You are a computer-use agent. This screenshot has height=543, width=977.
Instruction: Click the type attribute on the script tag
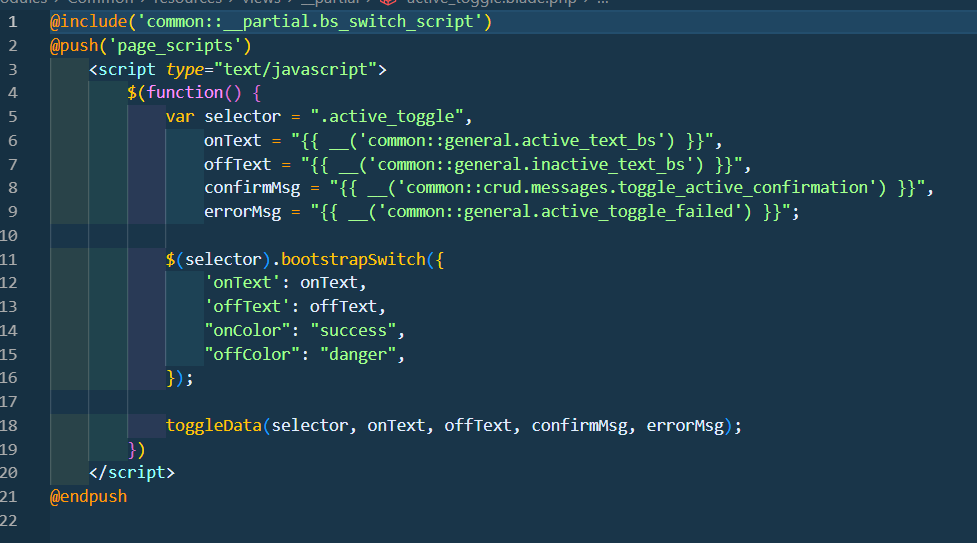(x=185, y=69)
